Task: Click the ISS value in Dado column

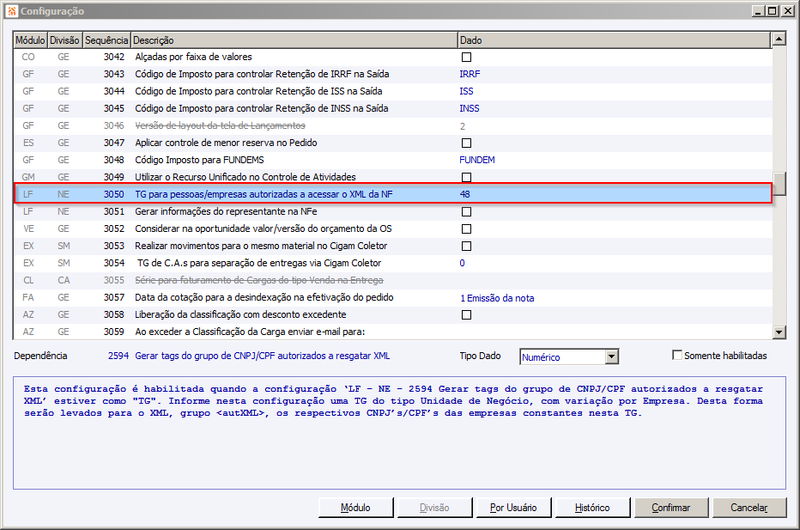Action: tap(466, 91)
